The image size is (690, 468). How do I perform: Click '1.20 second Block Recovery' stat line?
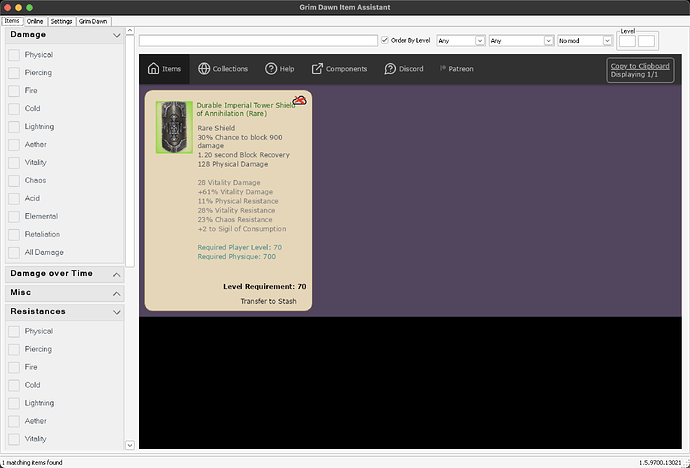point(243,155)
